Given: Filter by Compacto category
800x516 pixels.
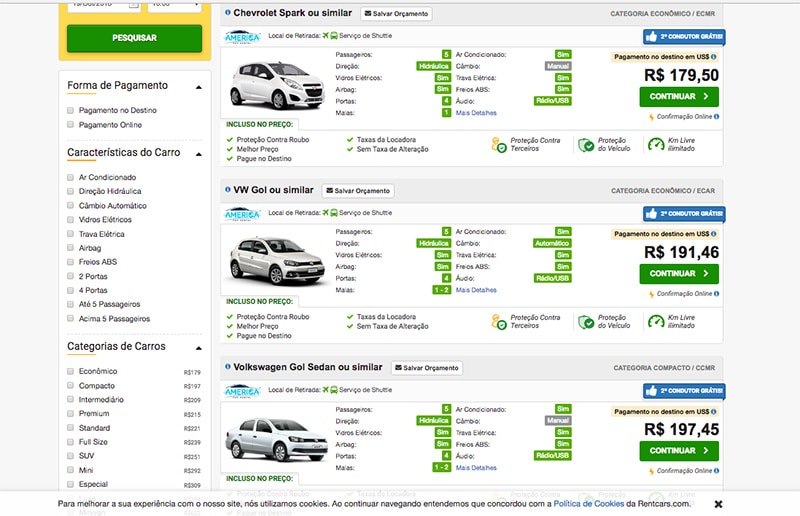Looking at the screenshot, I should tap(70, 385).
